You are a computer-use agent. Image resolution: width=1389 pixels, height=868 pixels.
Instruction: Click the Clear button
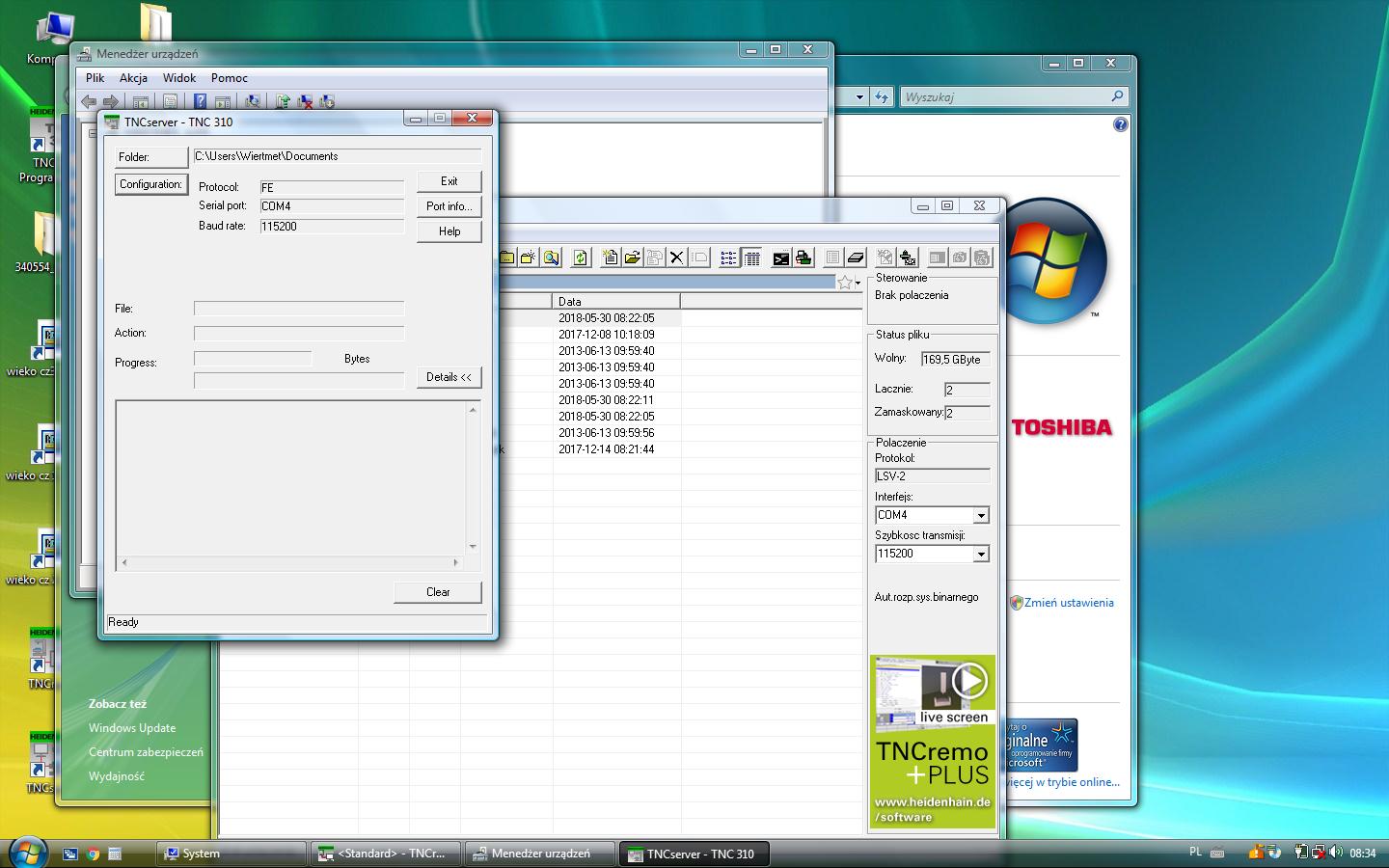point(438,592)
